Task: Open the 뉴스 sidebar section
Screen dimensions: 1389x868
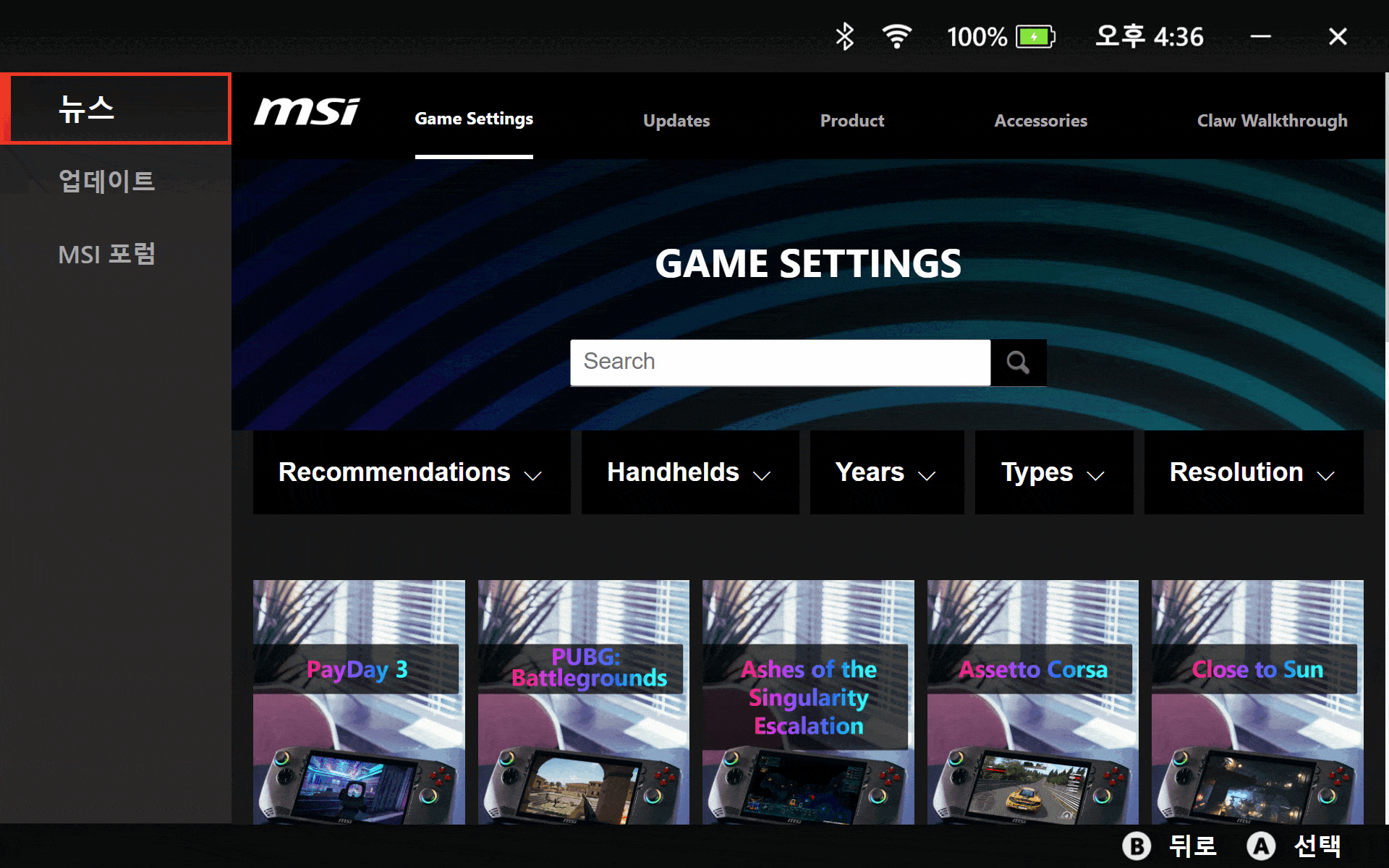Action: point(116,109)
